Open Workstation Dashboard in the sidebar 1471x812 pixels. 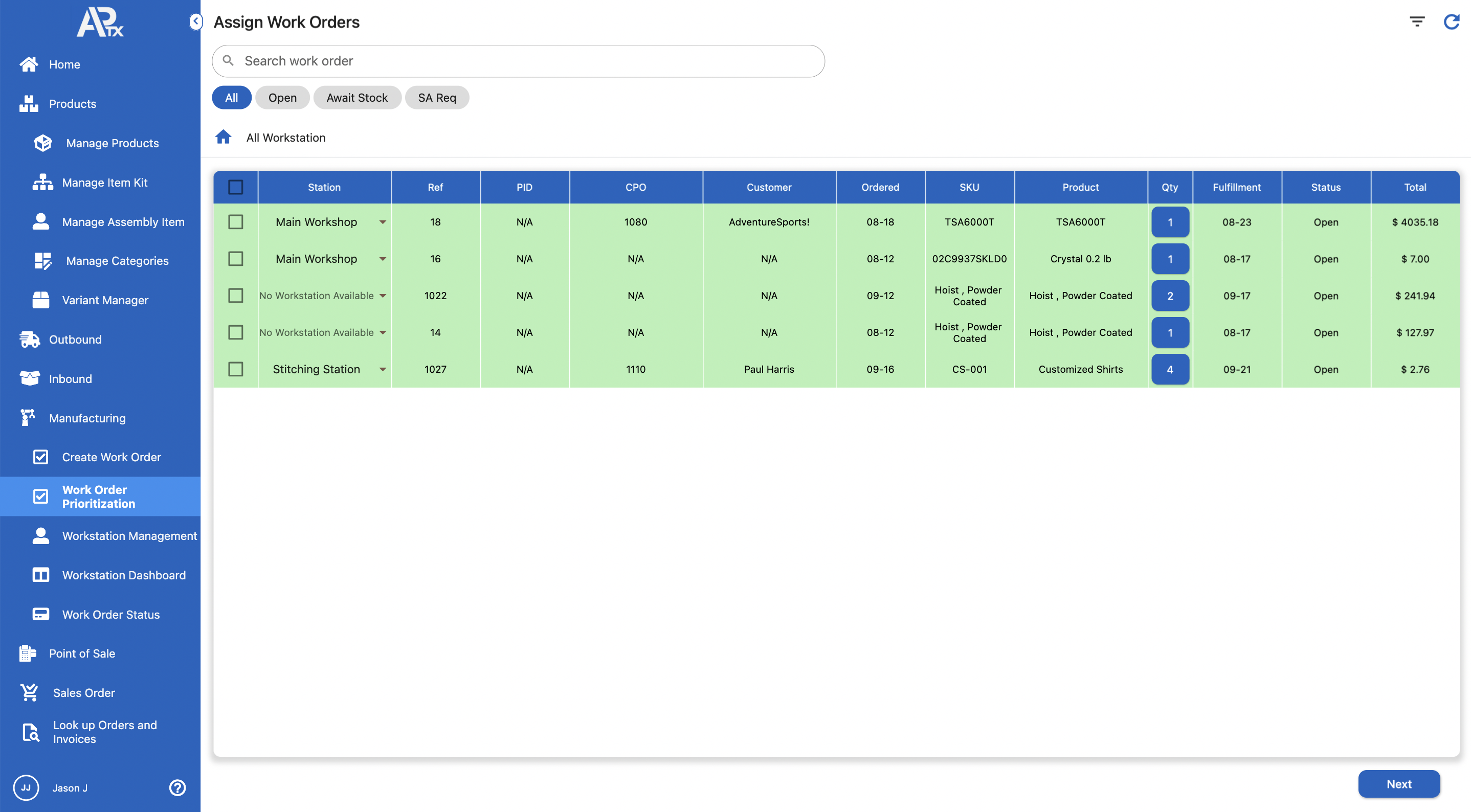pos(123,575)
